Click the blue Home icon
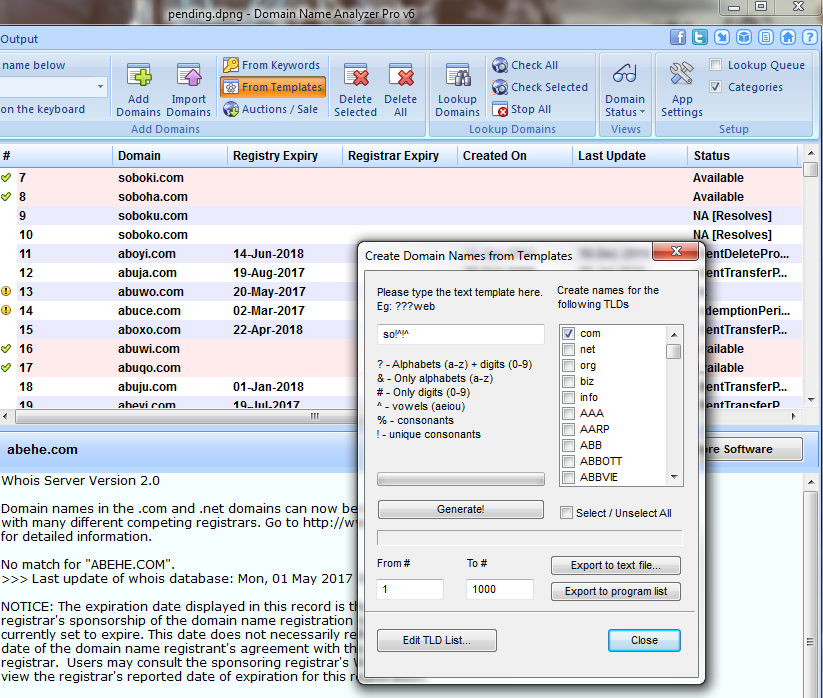823x698 pixels. click(788, 37)
